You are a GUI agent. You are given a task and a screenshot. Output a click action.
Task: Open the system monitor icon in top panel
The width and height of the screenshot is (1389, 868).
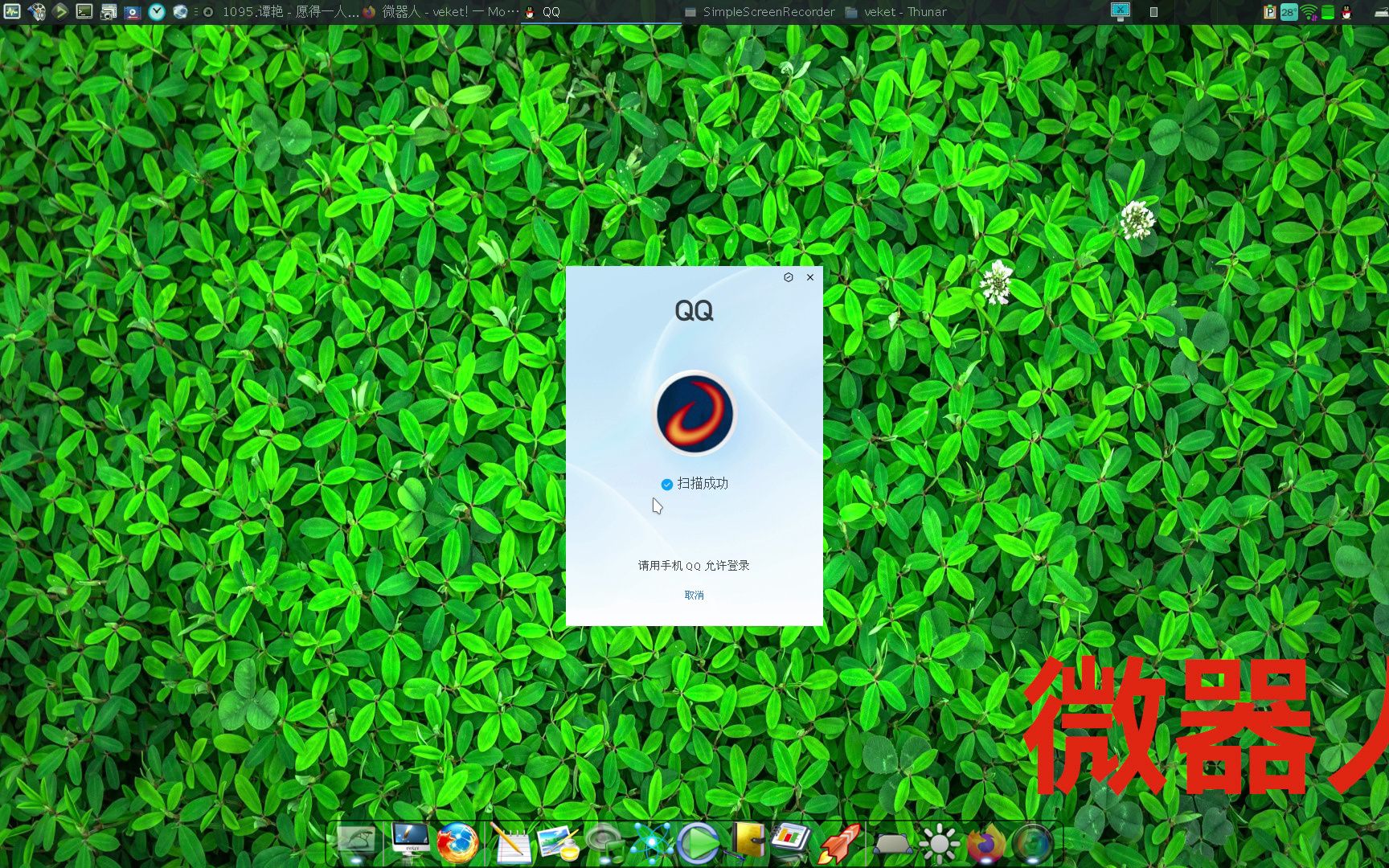pyautogui.click(x=12, y=11)
